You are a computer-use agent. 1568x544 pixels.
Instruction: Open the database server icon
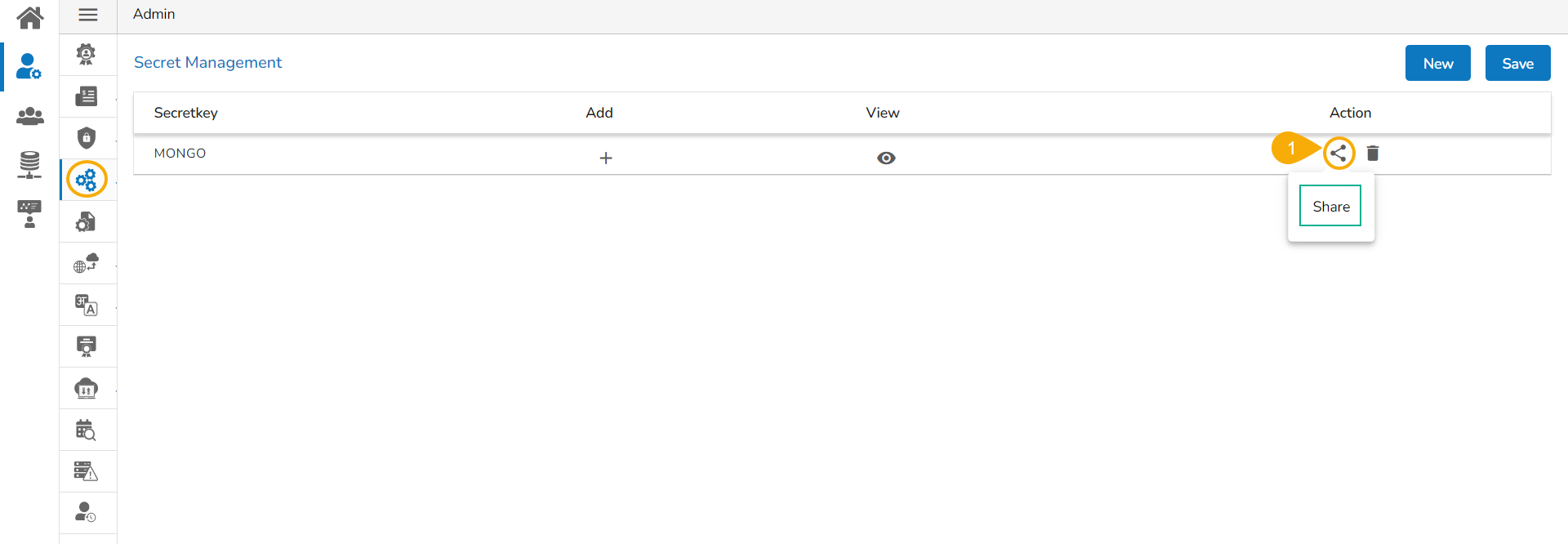click(x=29, y=164)
